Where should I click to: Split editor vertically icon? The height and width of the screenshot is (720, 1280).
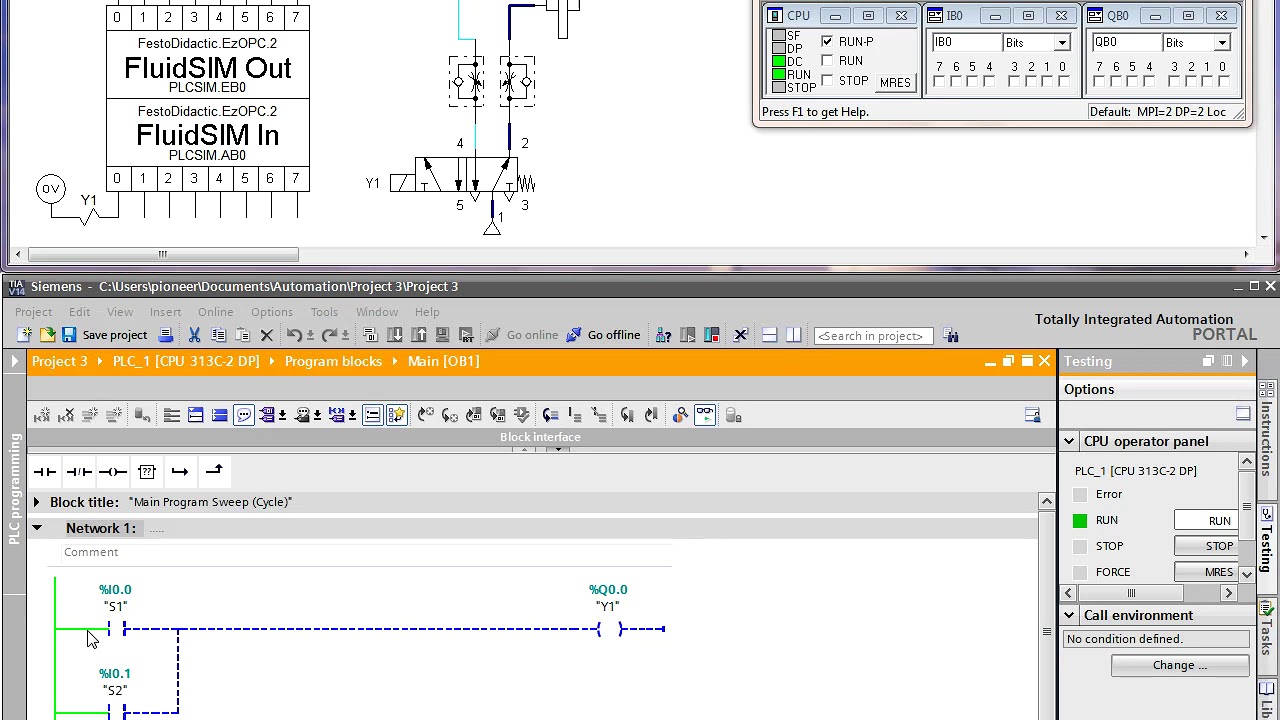tap(793, 335)
